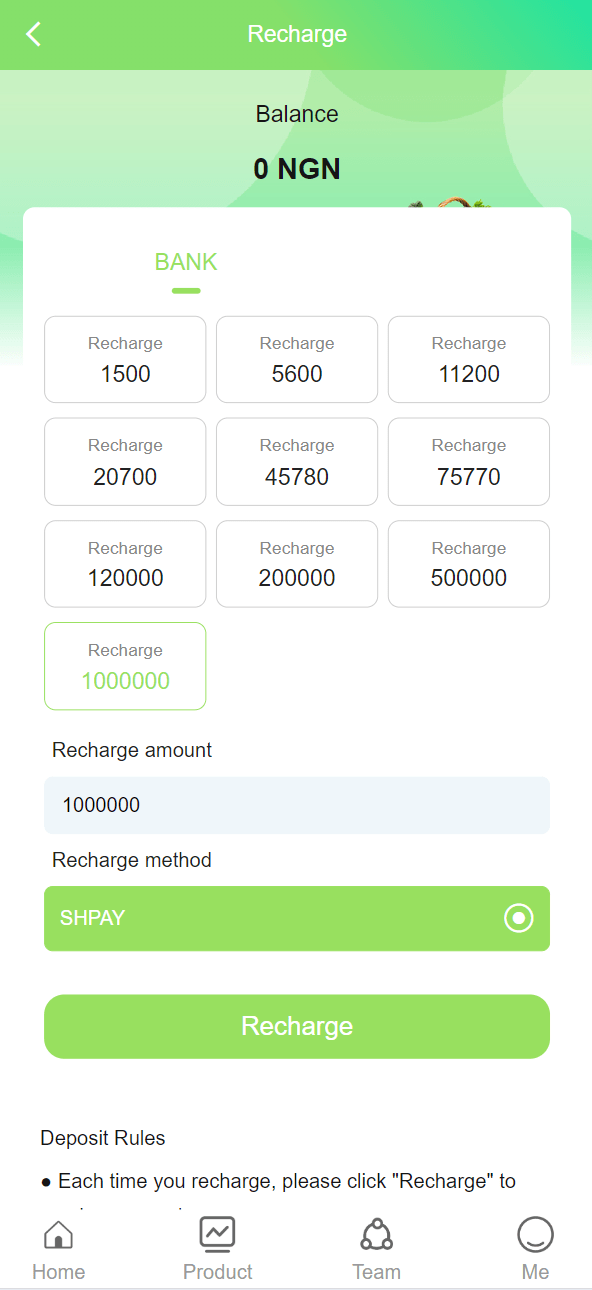Open the Home tab icon
This screenshot has height=1290, width=592.
(x=58, y=1235)
